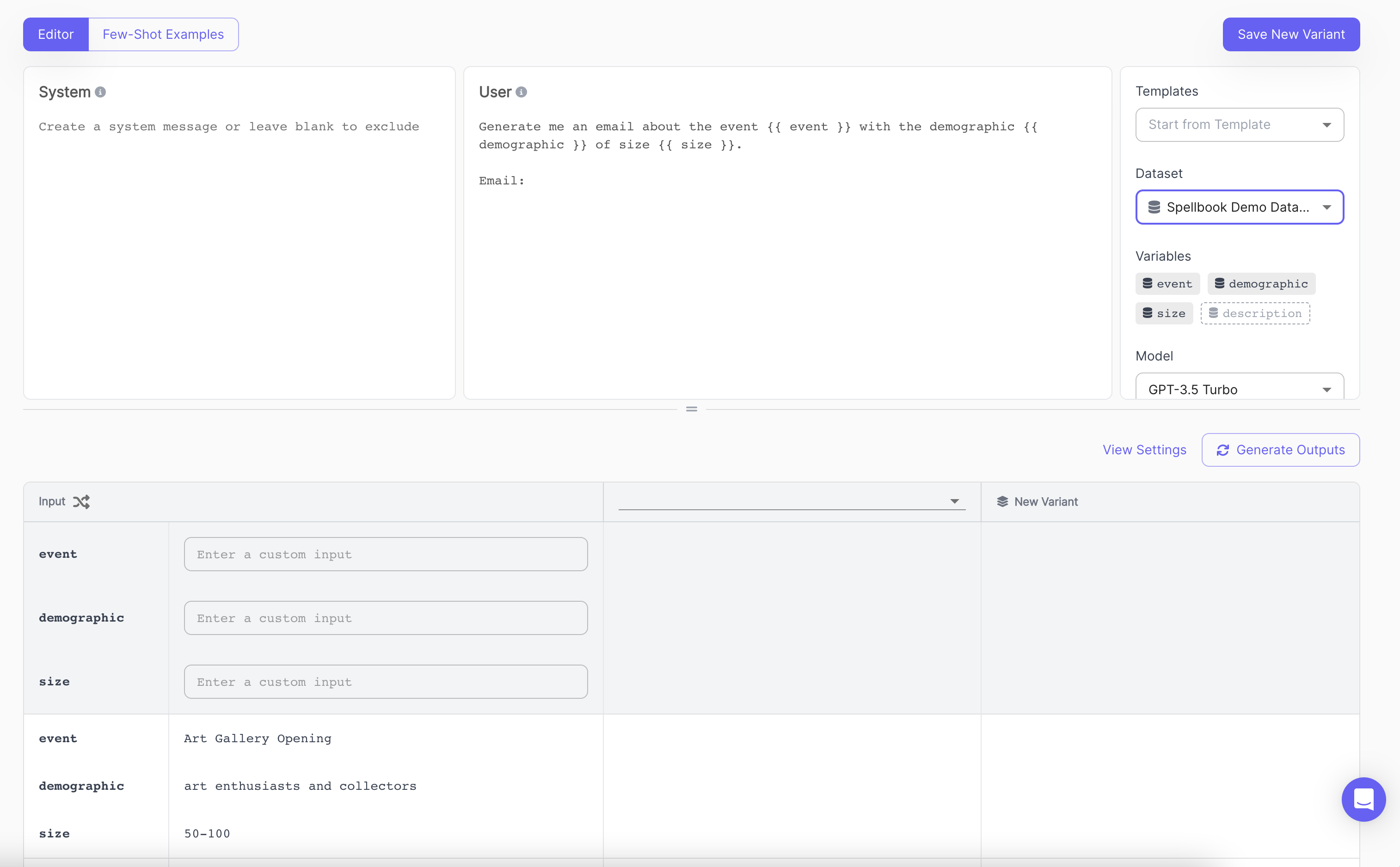Click the database icon in the Dataset selector
The image size is (1400, 867).
click(1154, 207)
